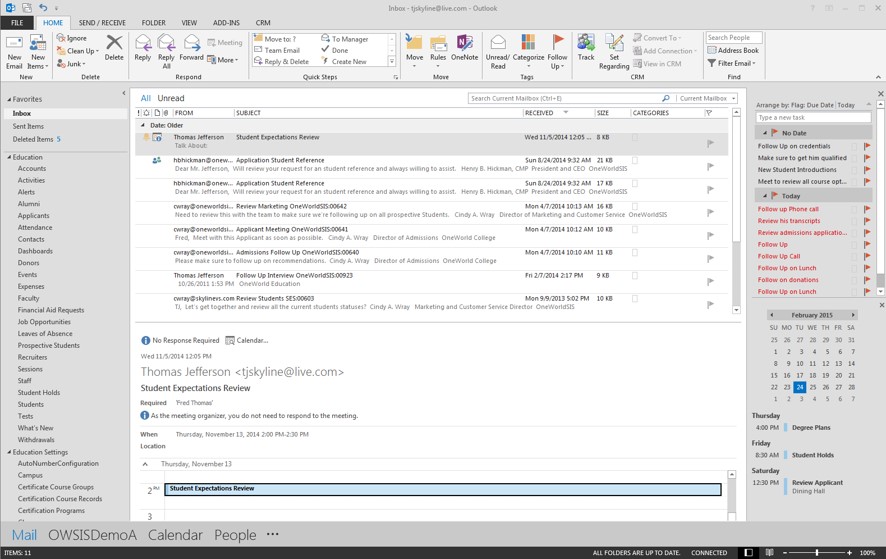Select the Team Email quick step
886x559 pixels.
[277, 50]
